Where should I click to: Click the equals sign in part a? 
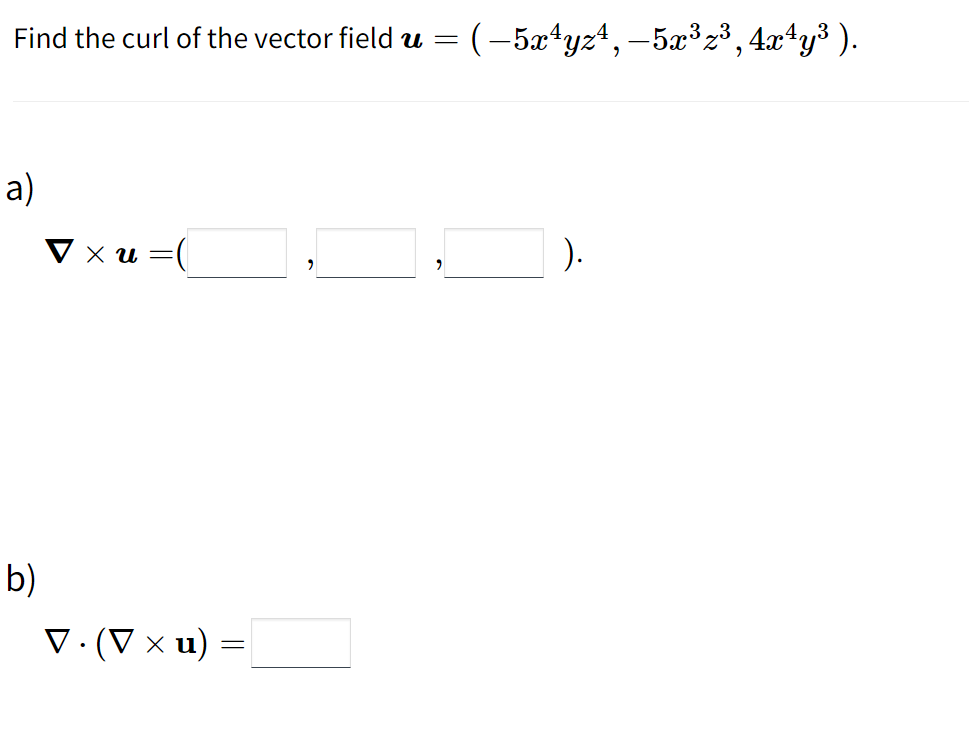point(160,253)
